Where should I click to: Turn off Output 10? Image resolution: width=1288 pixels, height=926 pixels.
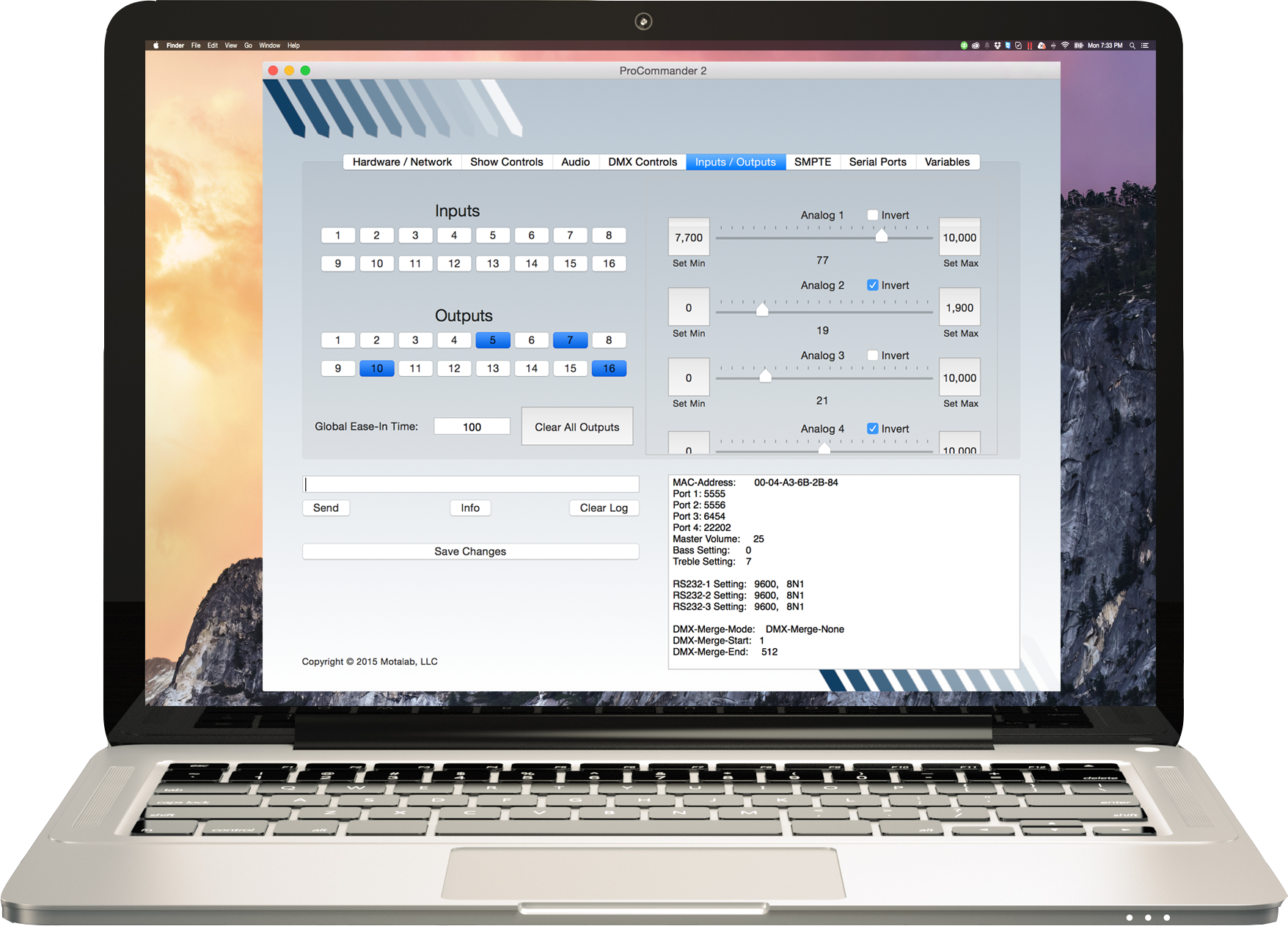pos(377,368)
